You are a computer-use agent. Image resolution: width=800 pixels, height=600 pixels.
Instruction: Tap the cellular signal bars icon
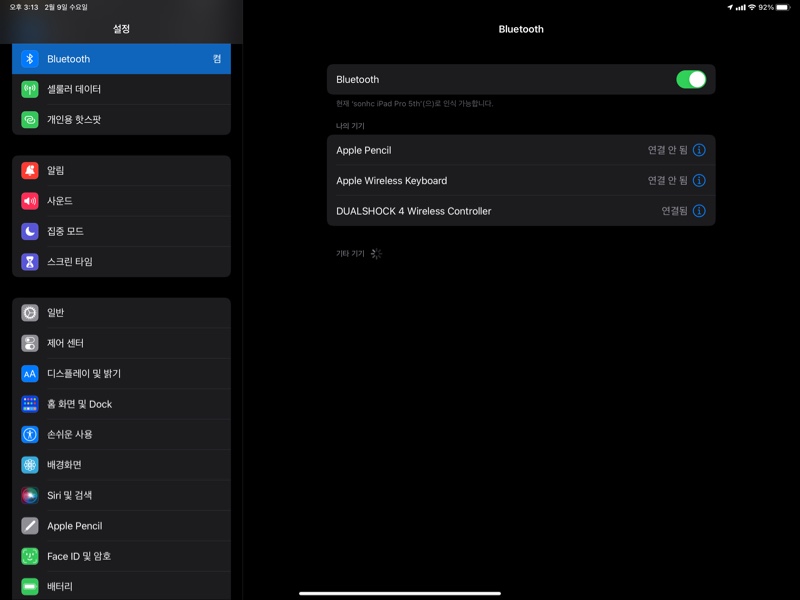[740, 7]
